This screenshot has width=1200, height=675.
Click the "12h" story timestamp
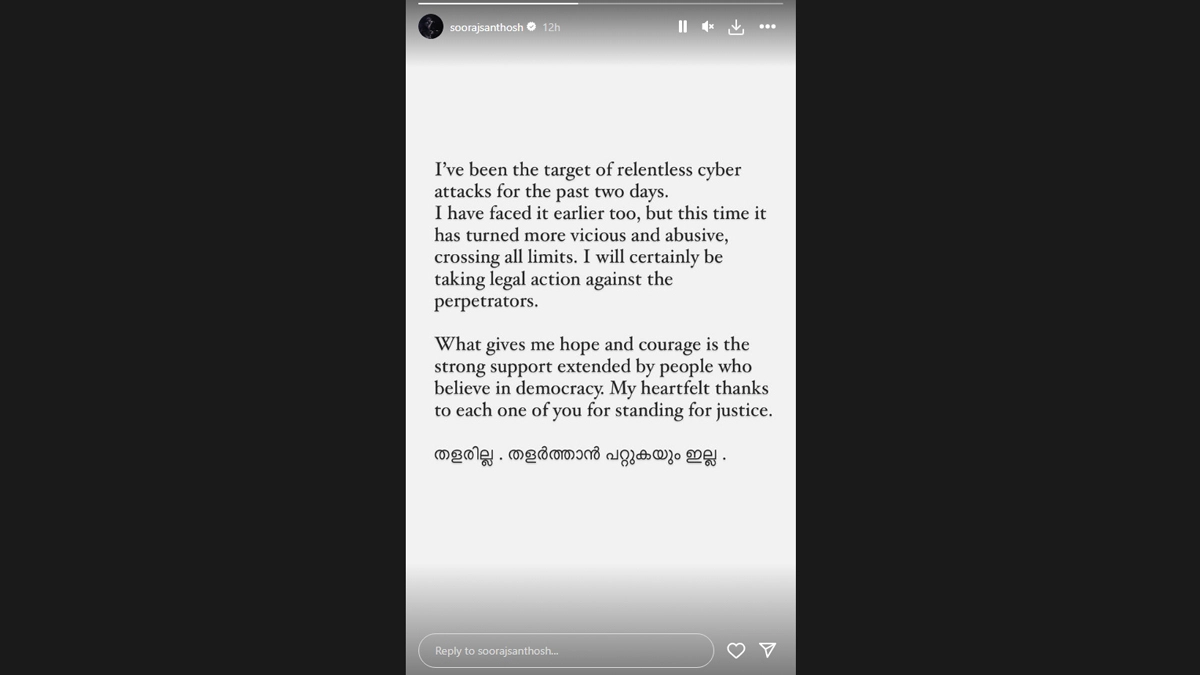(551, 27)
